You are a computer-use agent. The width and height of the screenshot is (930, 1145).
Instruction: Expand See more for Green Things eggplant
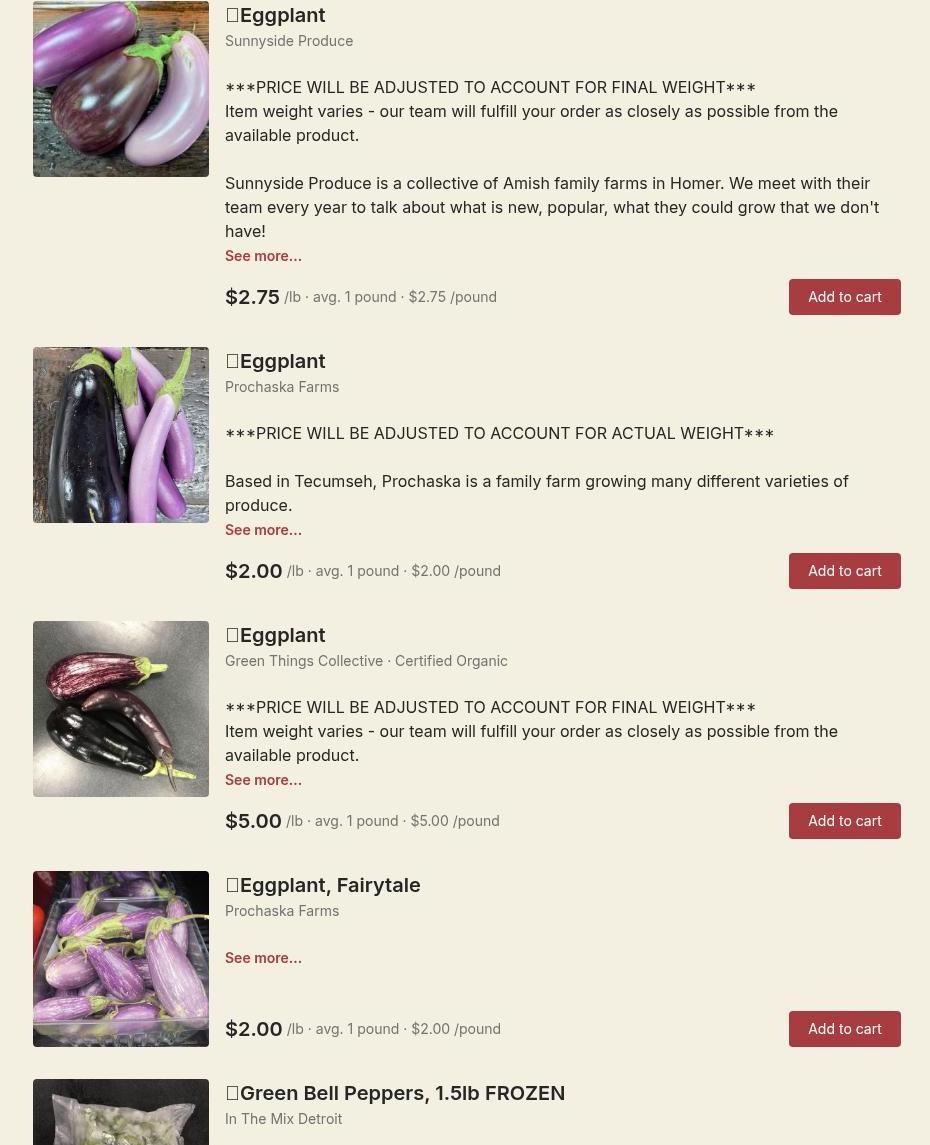point(263,780)
